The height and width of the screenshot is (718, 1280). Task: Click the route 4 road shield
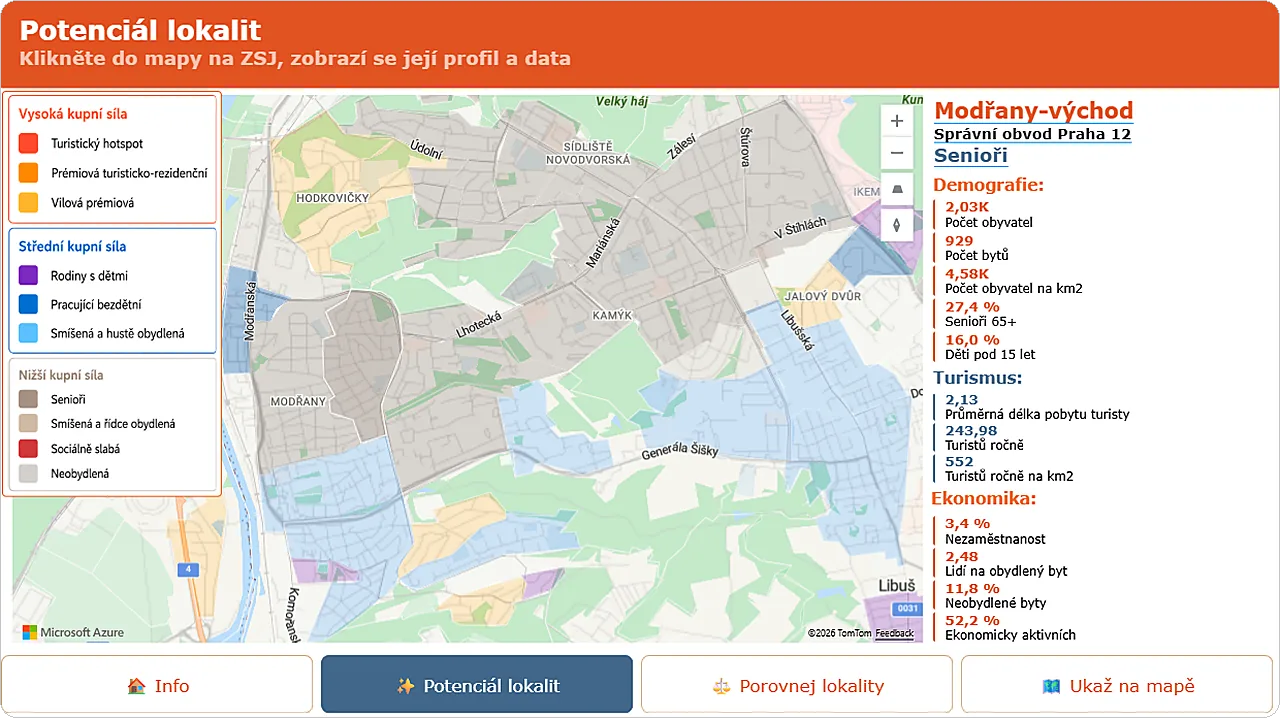pyautogui.click(x=187, y=570)
